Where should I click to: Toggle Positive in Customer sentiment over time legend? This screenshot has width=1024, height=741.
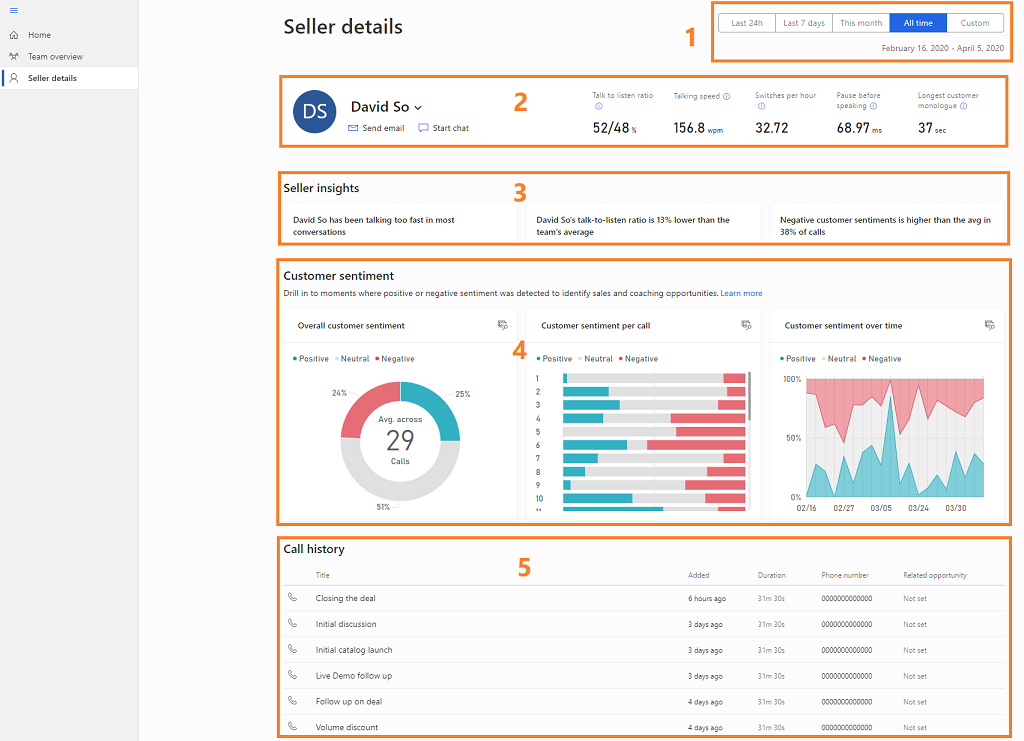click(801, 358)
